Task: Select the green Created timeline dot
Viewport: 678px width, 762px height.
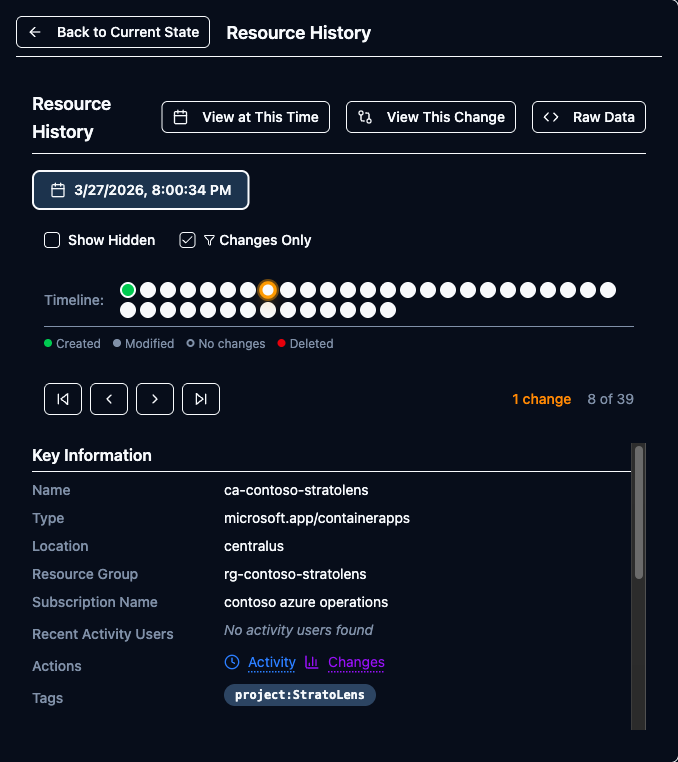Action: coord(128,290)
